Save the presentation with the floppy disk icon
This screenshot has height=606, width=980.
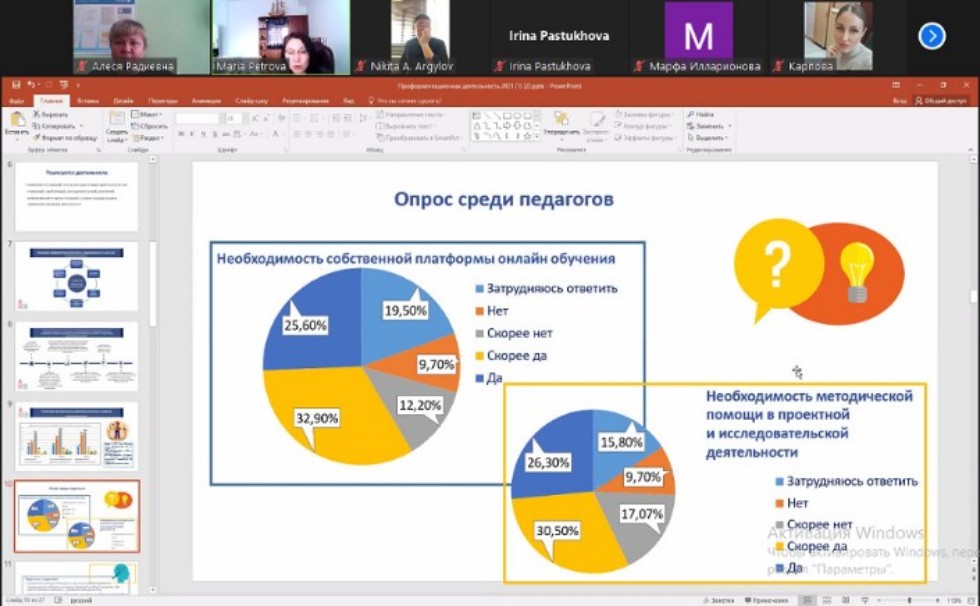pyautogui.click(x=17, y=86)
